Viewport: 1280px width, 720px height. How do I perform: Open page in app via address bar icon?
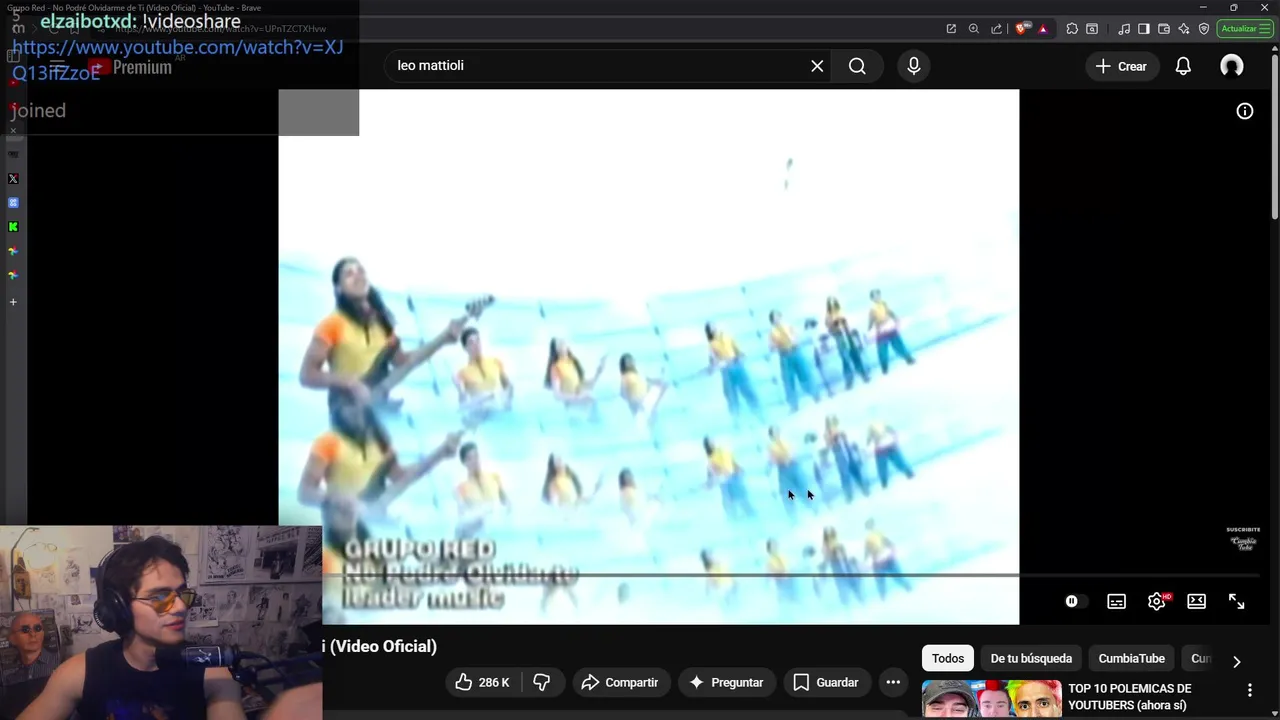(x=951, y=29)
